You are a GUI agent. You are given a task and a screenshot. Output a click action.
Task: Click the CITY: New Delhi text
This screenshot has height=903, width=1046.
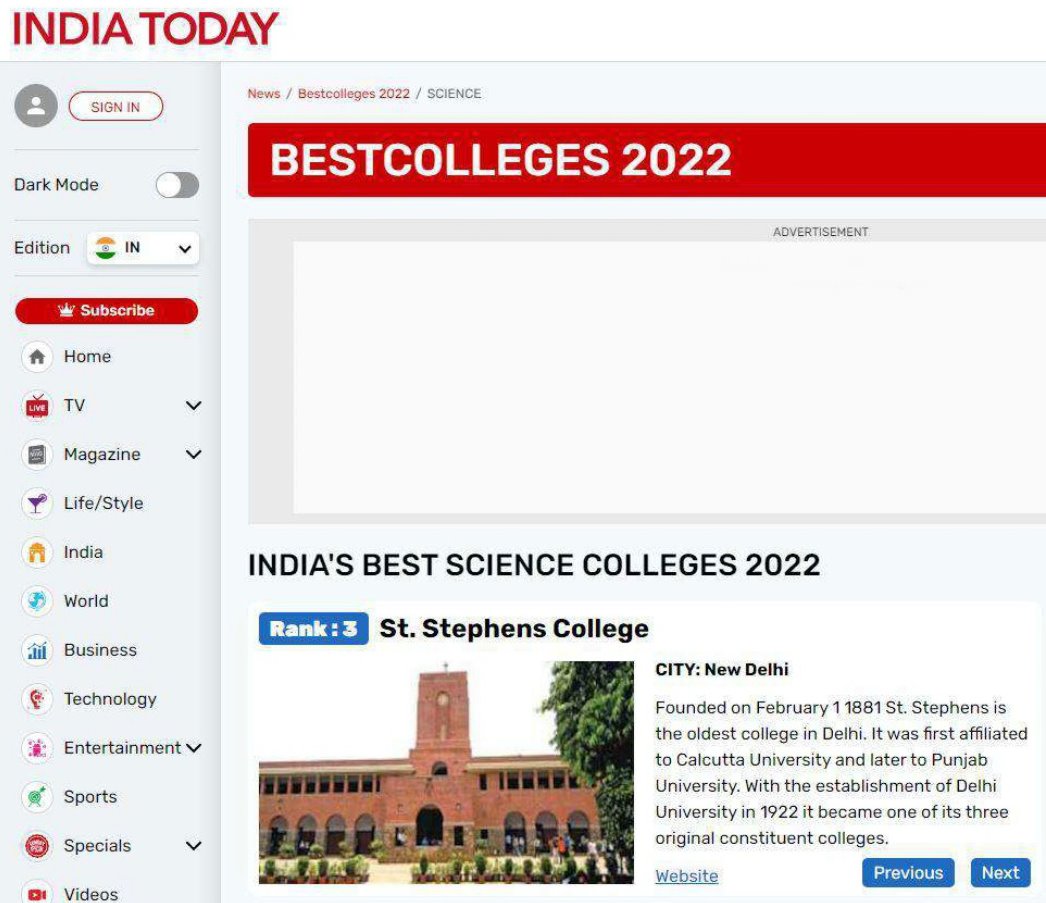tap(722, 670)
